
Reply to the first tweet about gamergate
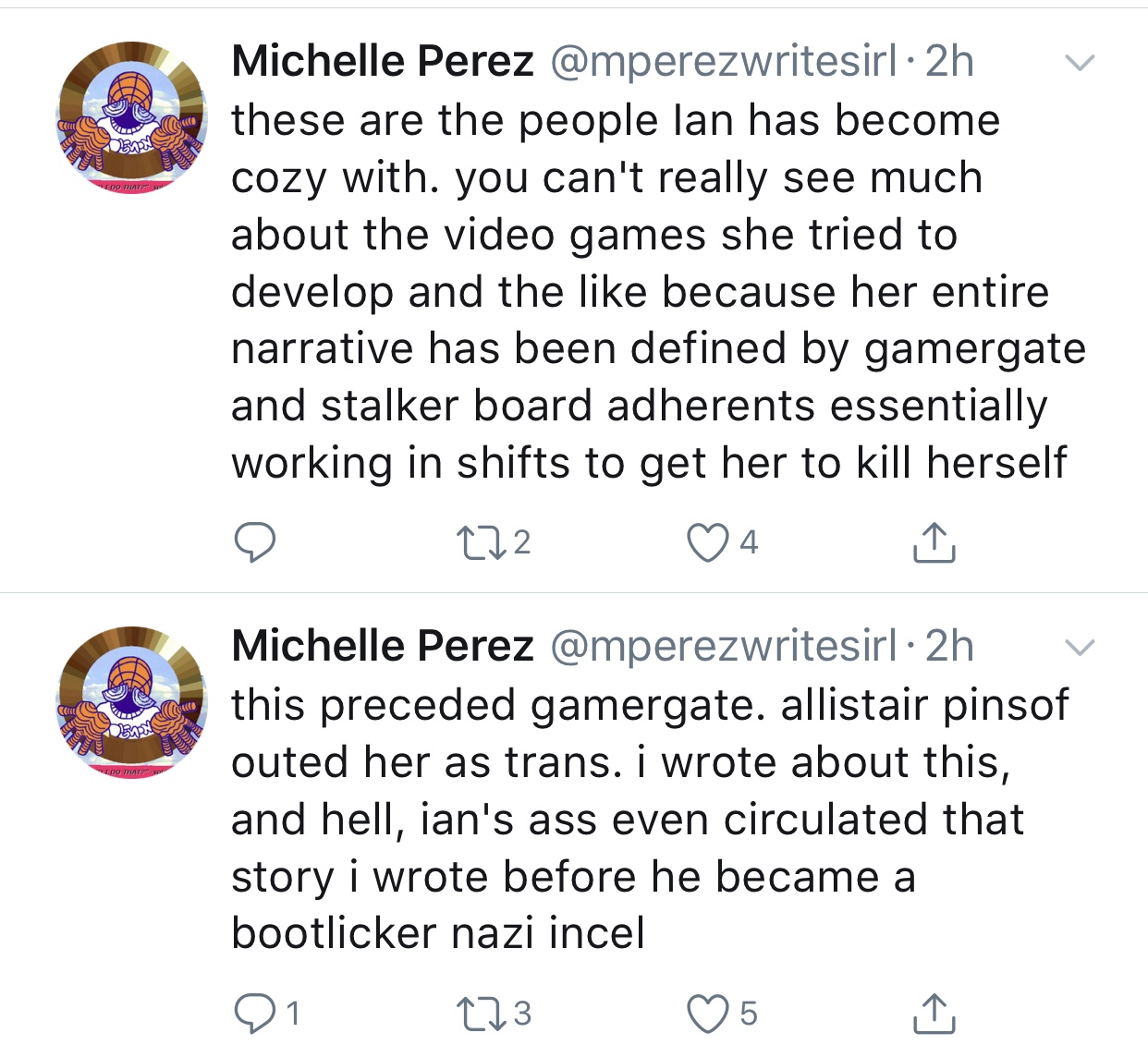point(253,542)
